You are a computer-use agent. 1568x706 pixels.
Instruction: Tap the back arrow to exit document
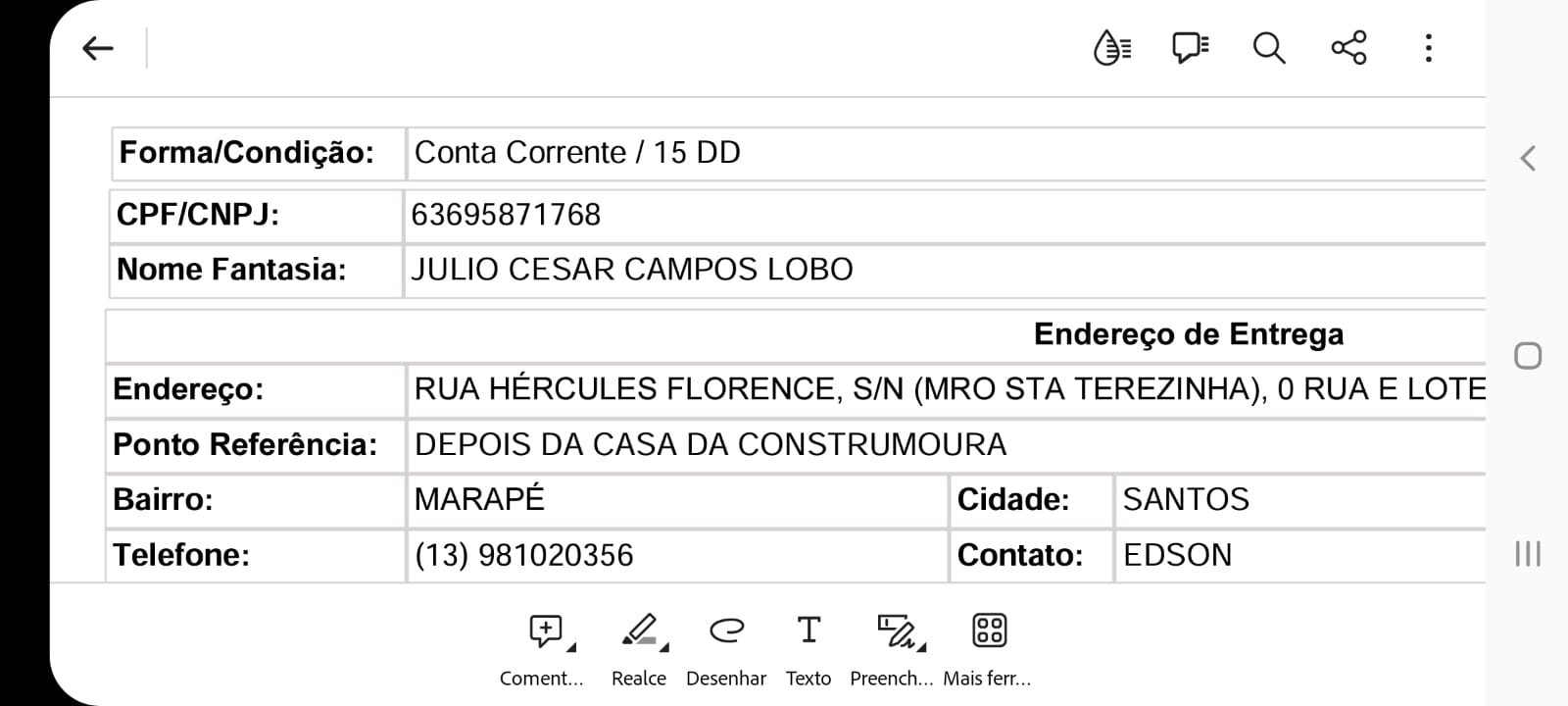97,47
